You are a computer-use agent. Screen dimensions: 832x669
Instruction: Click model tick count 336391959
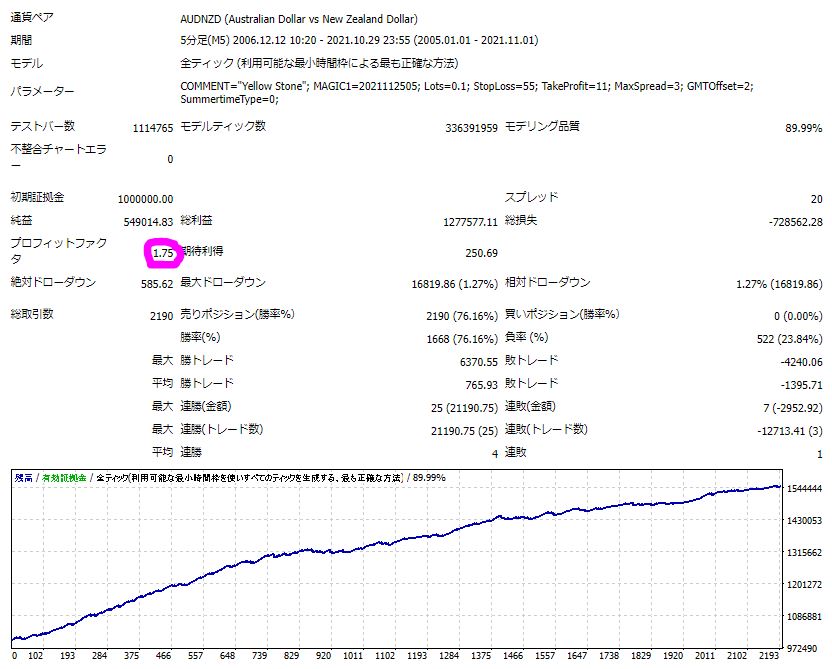[x=472, y=128]
